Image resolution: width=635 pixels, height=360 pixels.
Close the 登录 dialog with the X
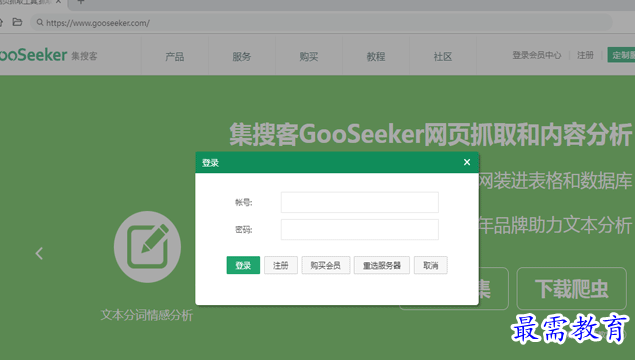(467, 162)
